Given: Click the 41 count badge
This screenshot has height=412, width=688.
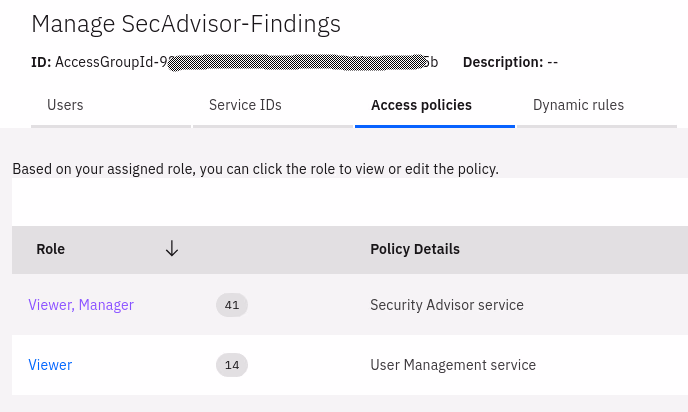Looking at the screenshot, I should pyautogui.click(x=232, y=305).
